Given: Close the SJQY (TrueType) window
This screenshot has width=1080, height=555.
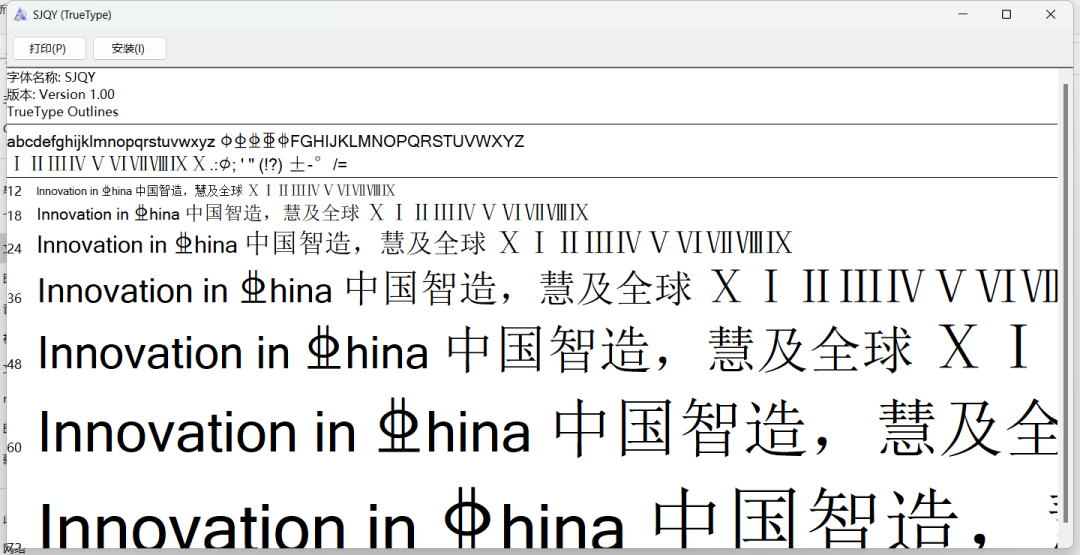Looking at the screenshot, I should [1051, 15].
